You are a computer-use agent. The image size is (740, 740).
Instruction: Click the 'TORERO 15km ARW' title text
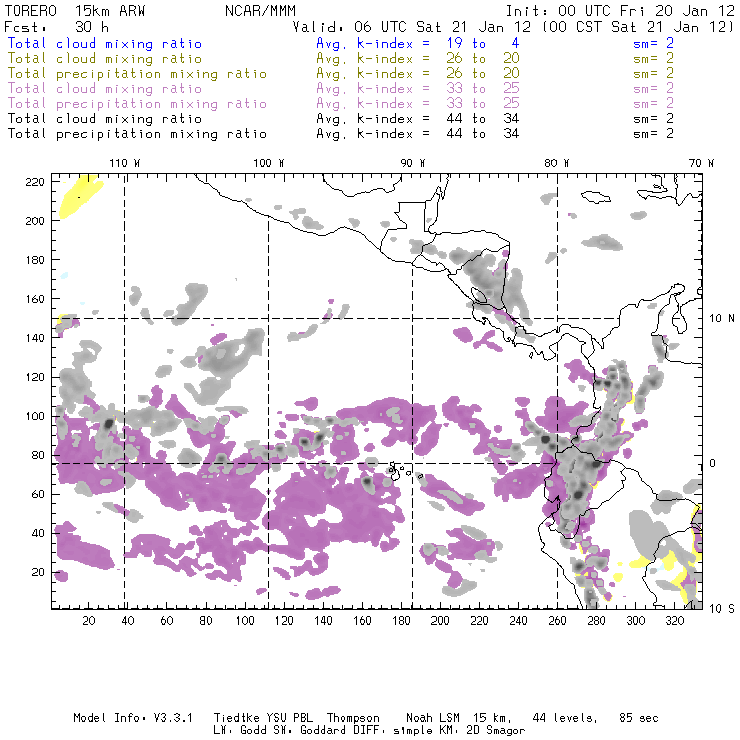[74, 11]
